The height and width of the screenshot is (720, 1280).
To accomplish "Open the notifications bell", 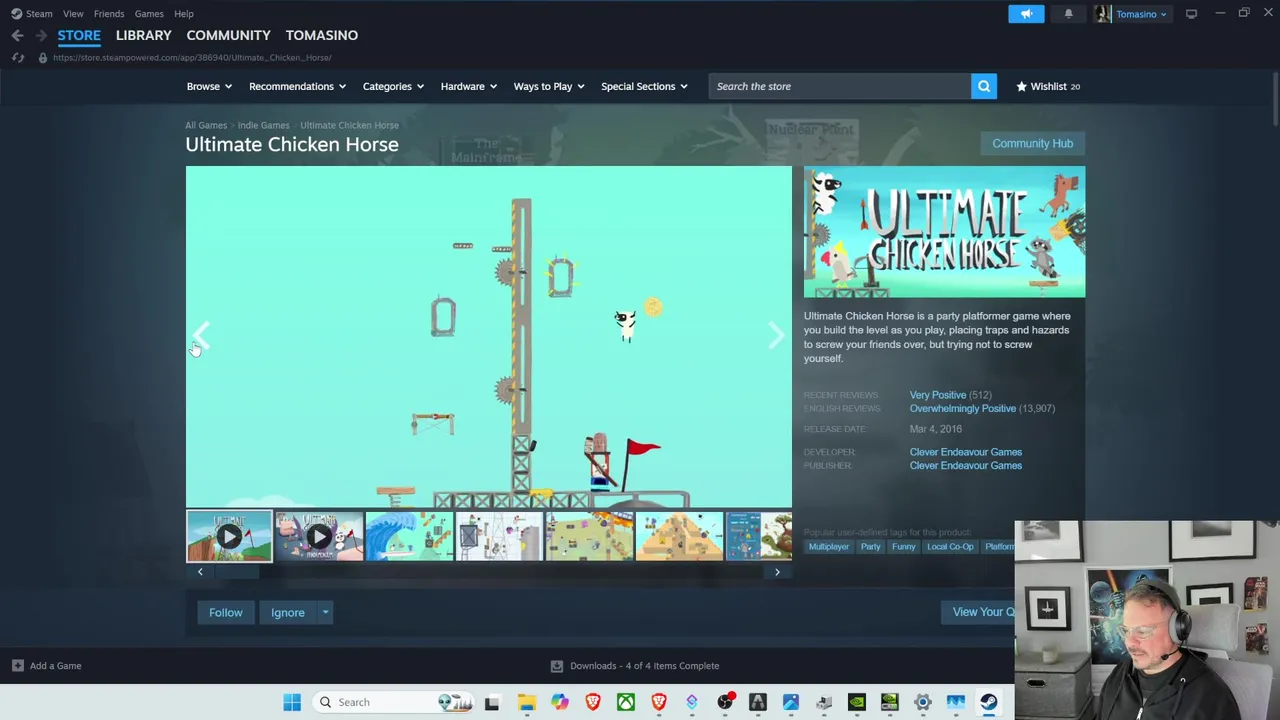I will pyautogui.click(x=1068, y=14).
